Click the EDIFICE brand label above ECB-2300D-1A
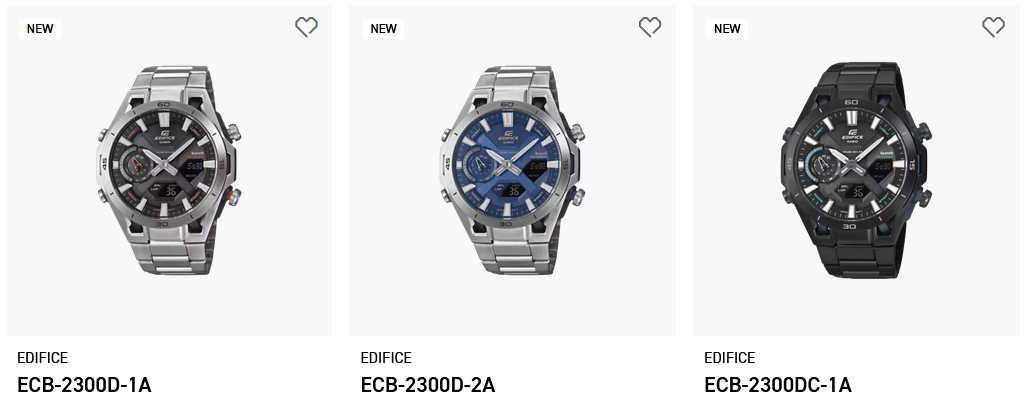The image size is (1024, 410). coord(42,358)
